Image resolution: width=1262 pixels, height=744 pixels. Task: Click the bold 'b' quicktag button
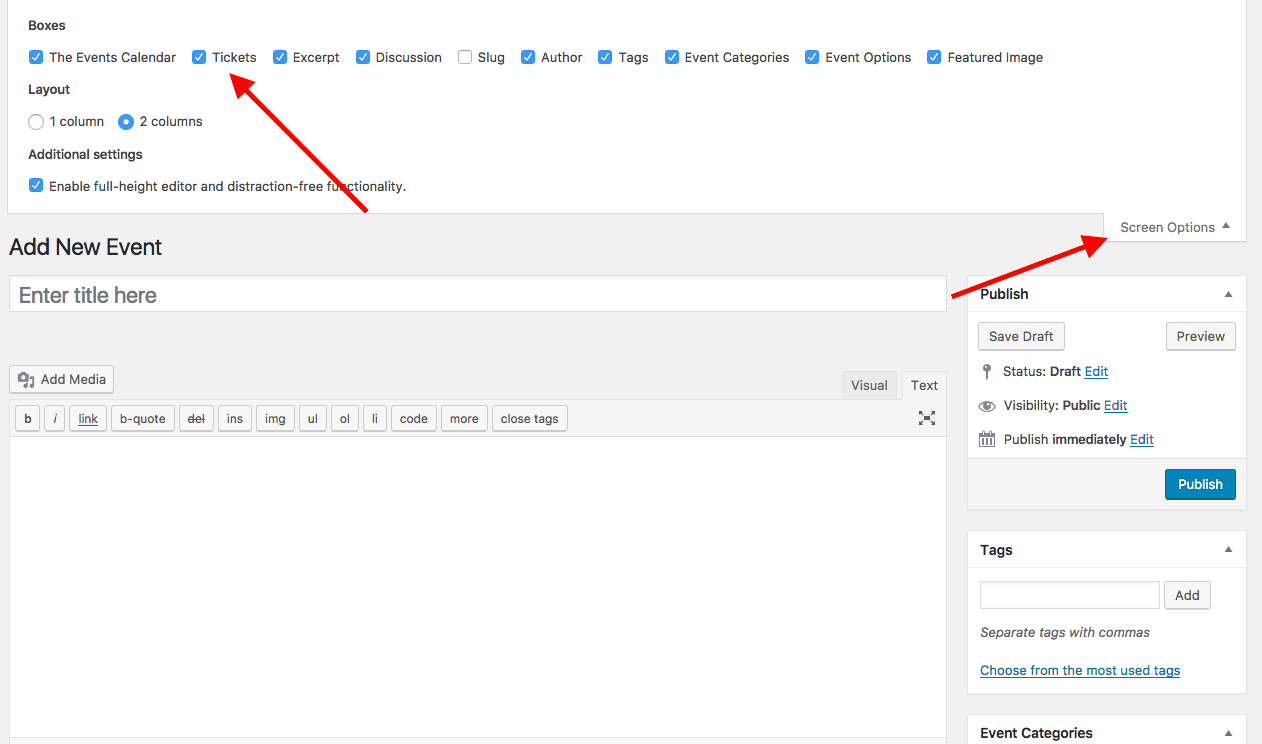[27, 419]
